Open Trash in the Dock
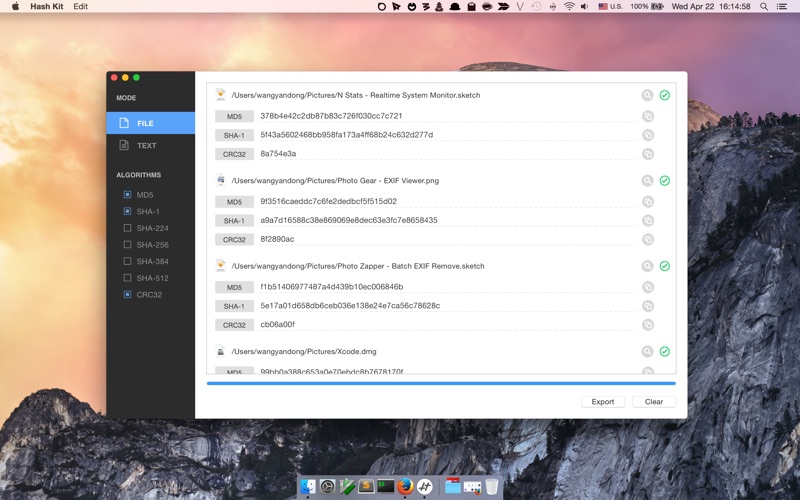Viewport: 800px width, 500px height. [492, 486]
